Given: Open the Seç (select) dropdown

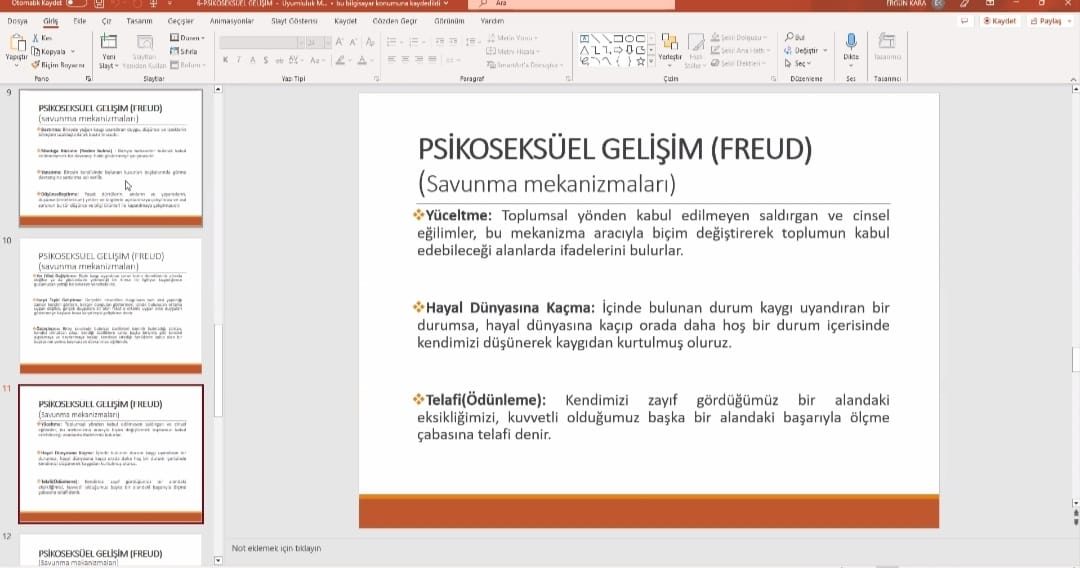Looking at the screenshot, I should [x=798, y=63].
